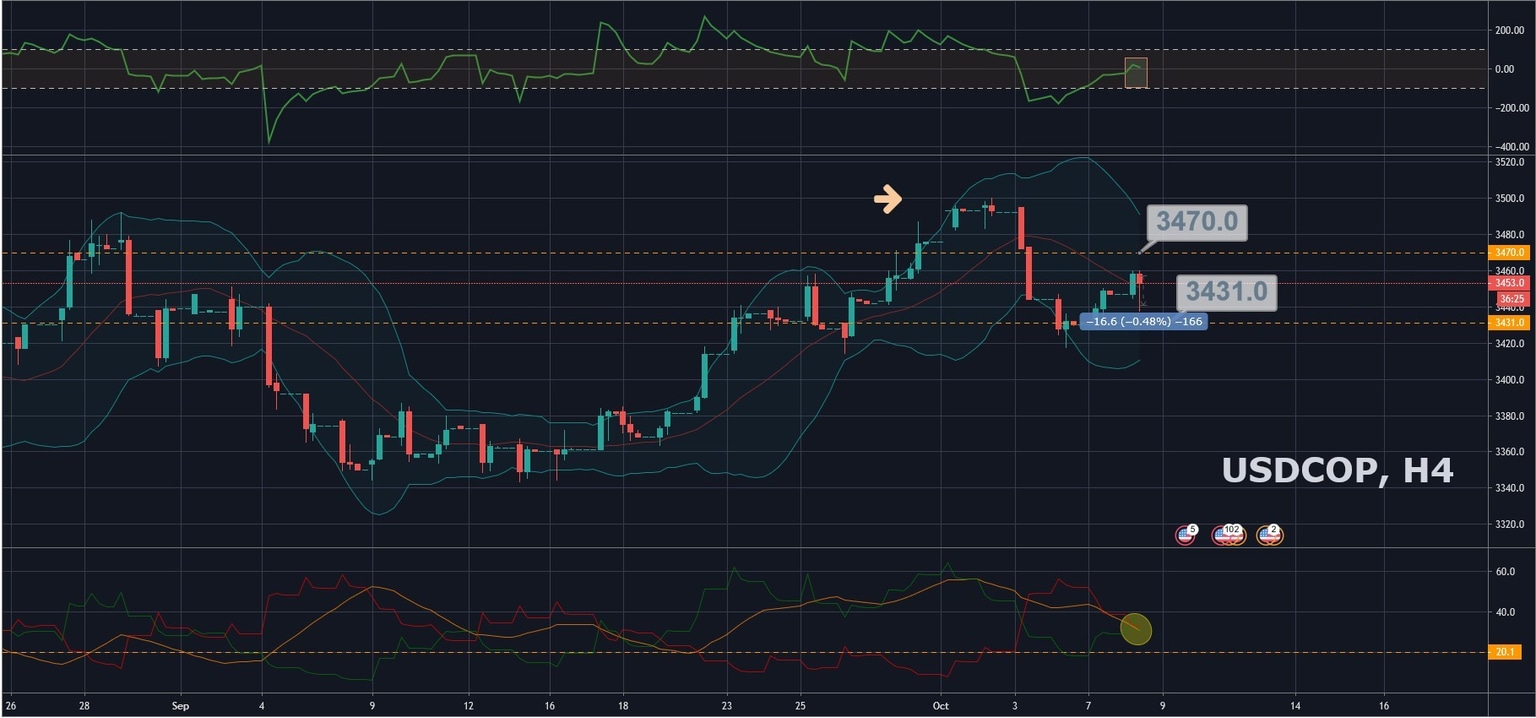The width and height of the screenshot is (1536, 718).
Task: Open the US economic events icon showing 5
Action: pos(1185,533)
